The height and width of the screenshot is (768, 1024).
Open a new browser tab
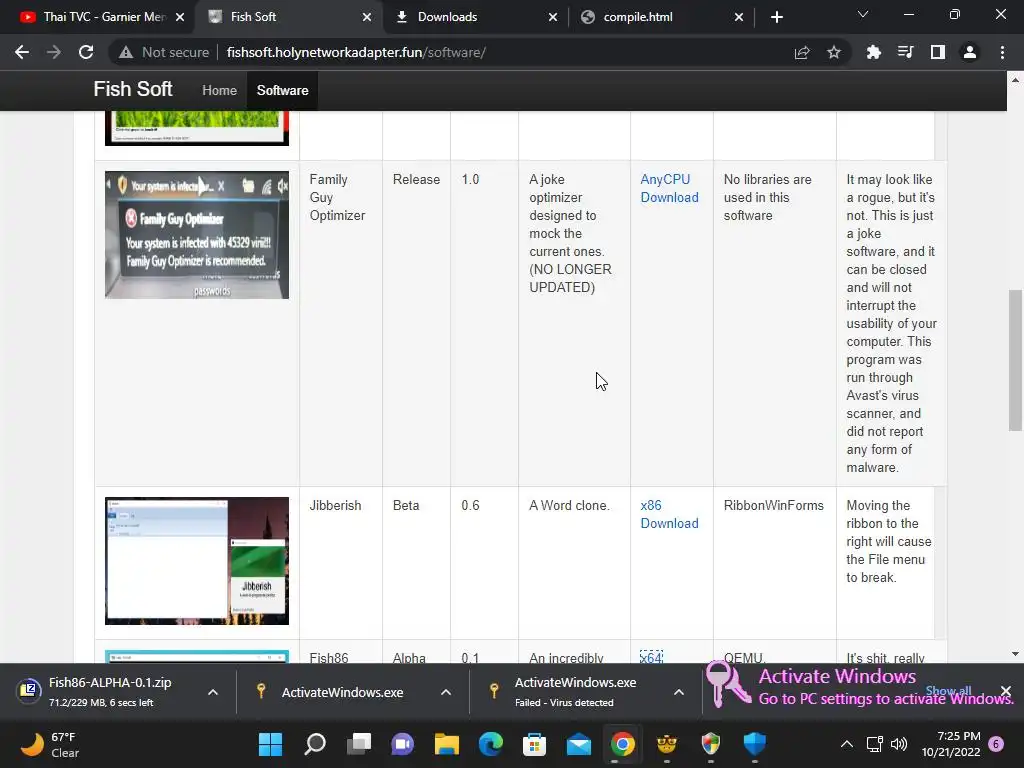[x=776, y=17]
